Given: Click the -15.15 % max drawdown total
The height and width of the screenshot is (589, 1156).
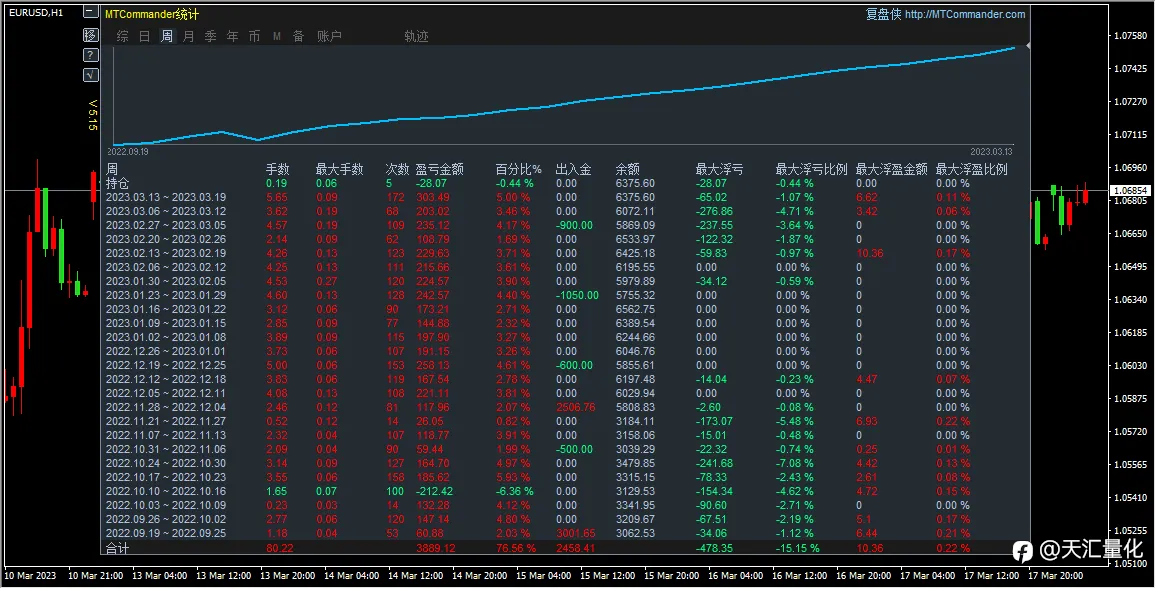Looking at the screenshot, I should click(797, 548).
